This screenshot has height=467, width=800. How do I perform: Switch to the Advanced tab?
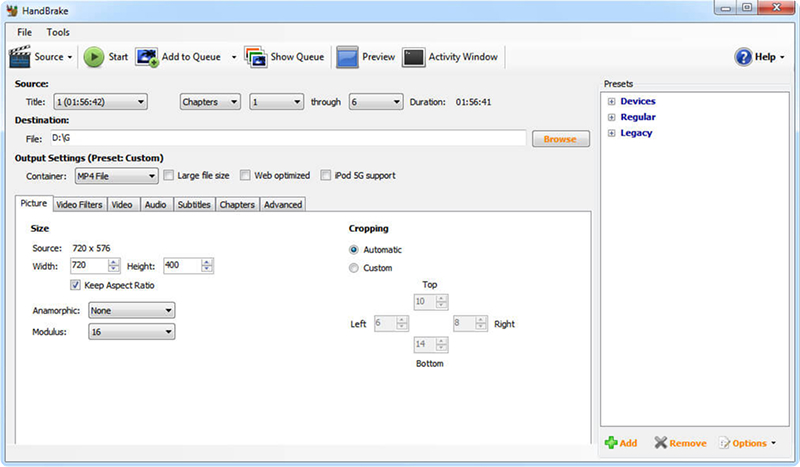click(x=283, y=204)
